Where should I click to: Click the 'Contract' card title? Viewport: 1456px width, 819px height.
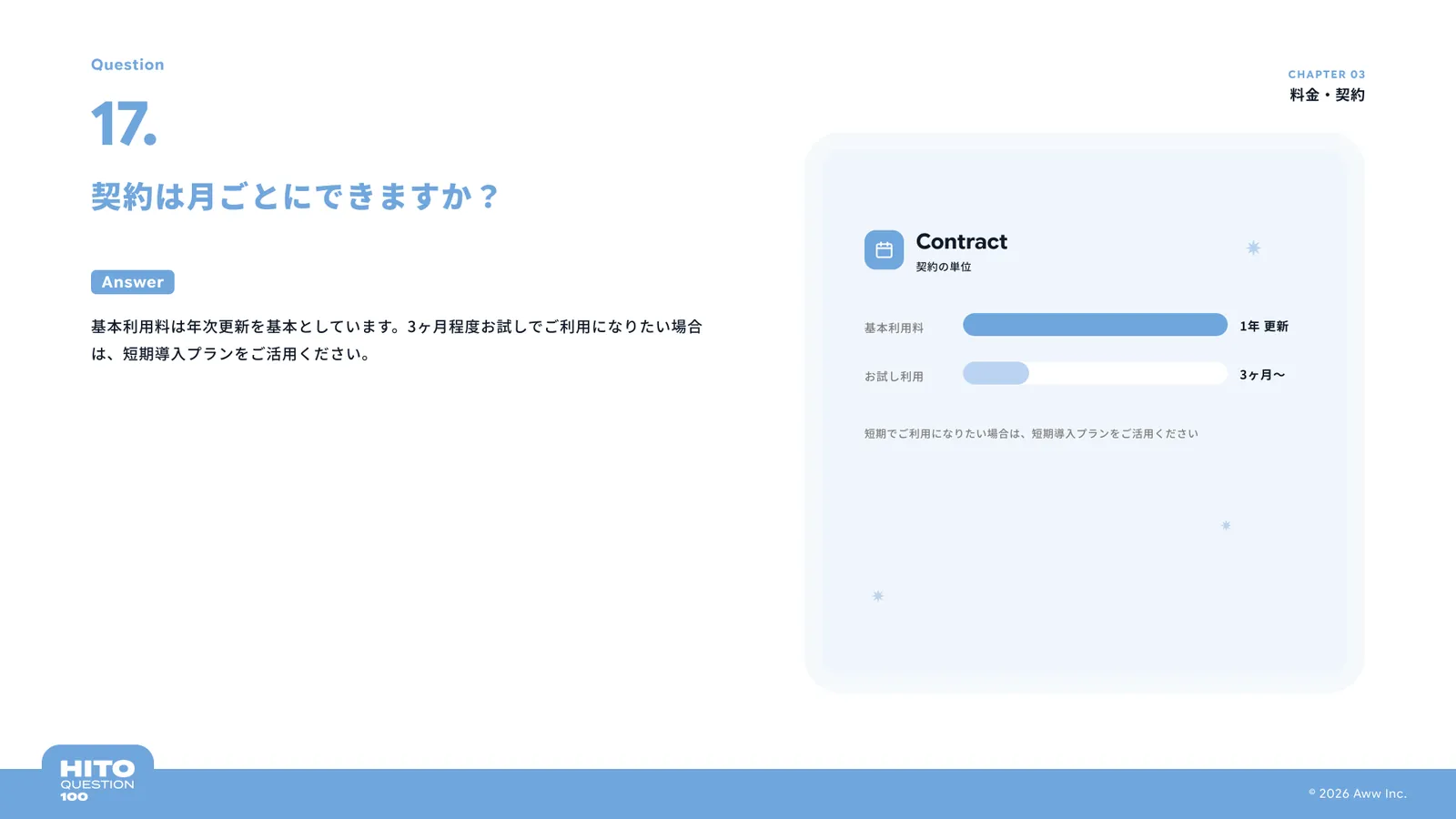(962, 242)
